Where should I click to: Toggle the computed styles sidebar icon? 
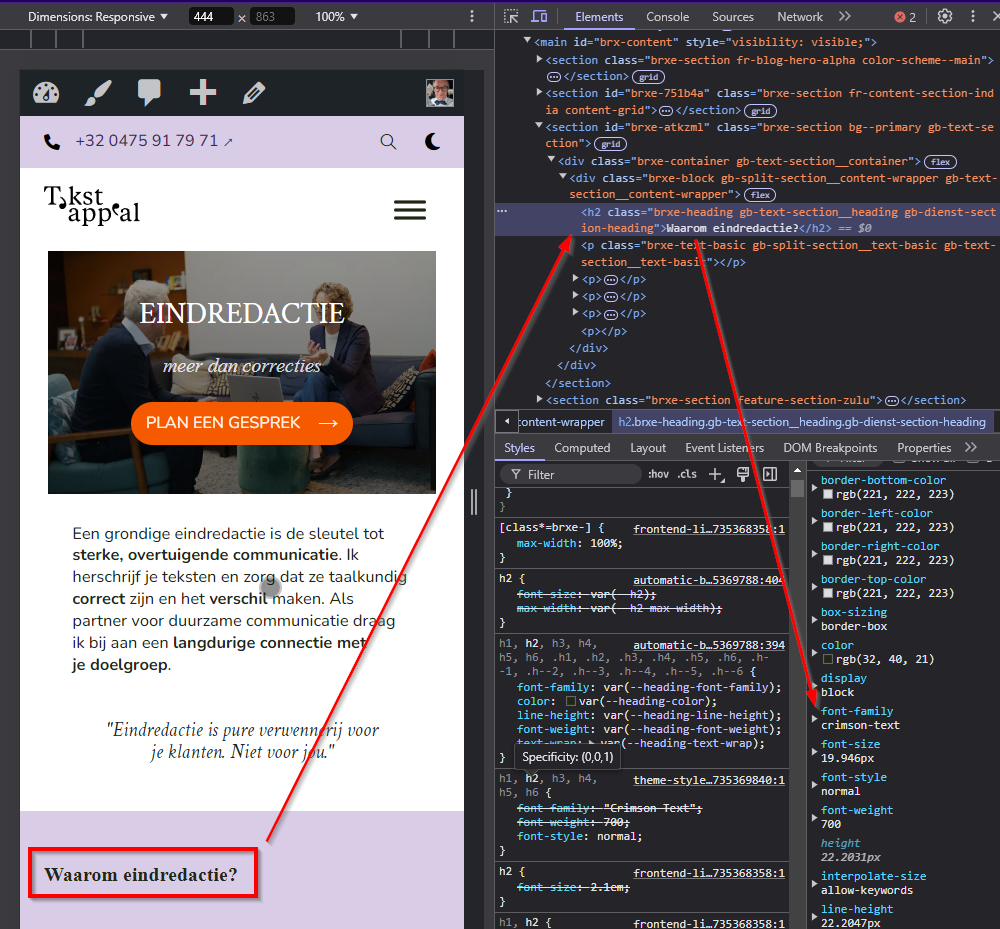[770, 474]
